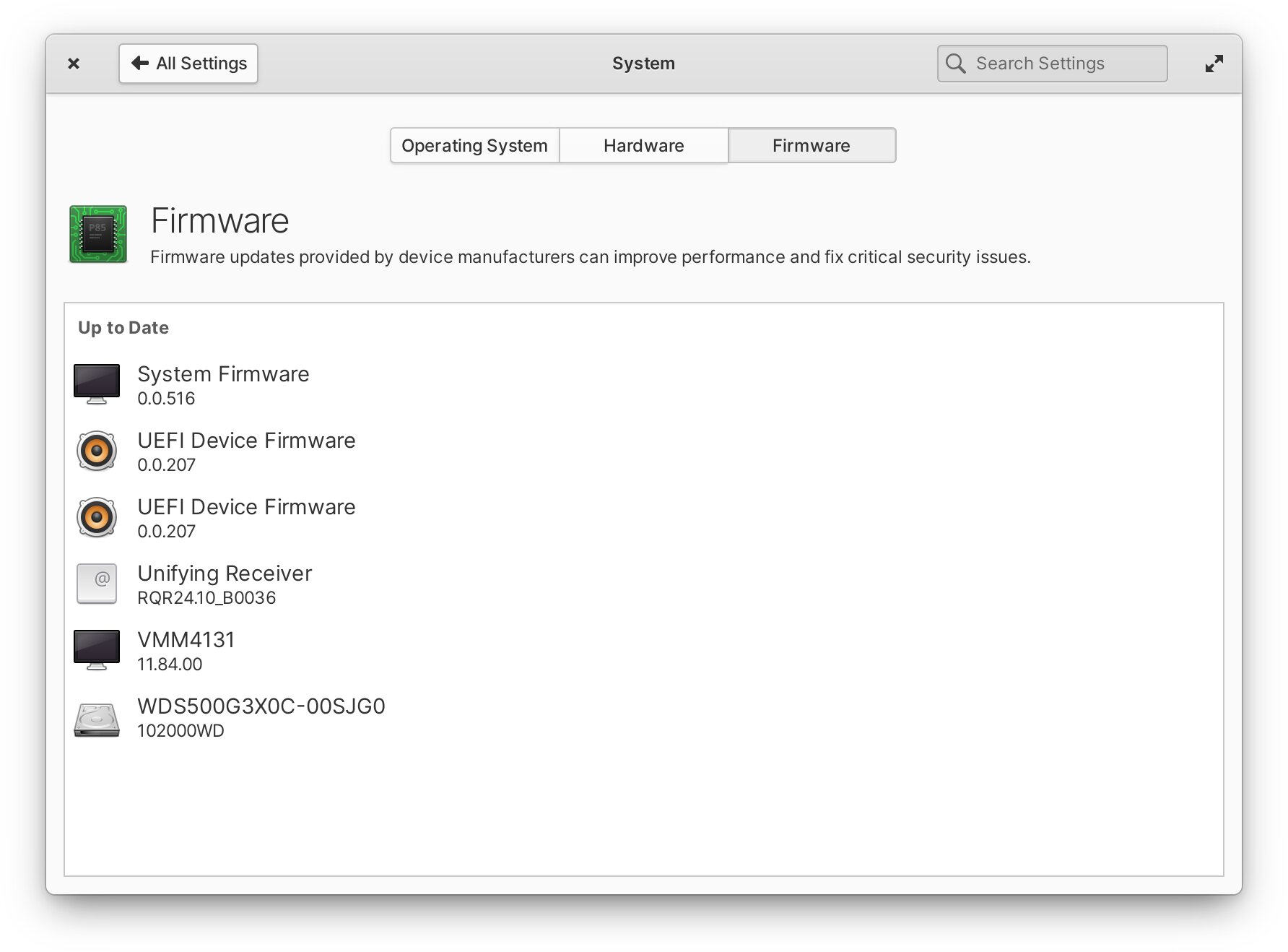Go back to All Settings
This screenshot has width=1288, height=952.
click(188, 64)
